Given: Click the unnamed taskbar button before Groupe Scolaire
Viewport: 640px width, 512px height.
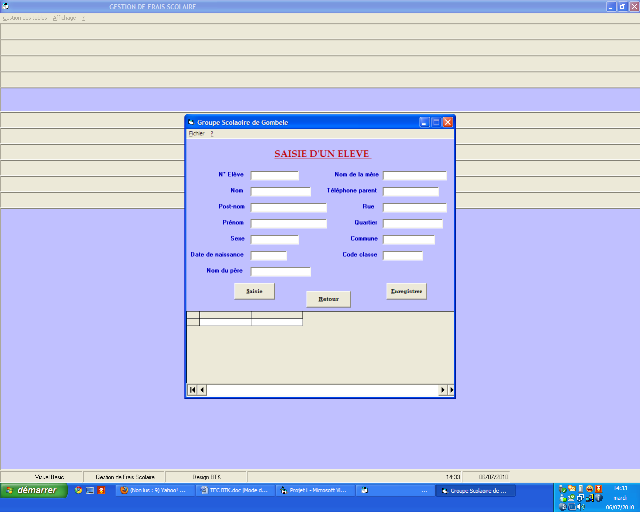Looking at the screenshot, I should pos(395,490).
